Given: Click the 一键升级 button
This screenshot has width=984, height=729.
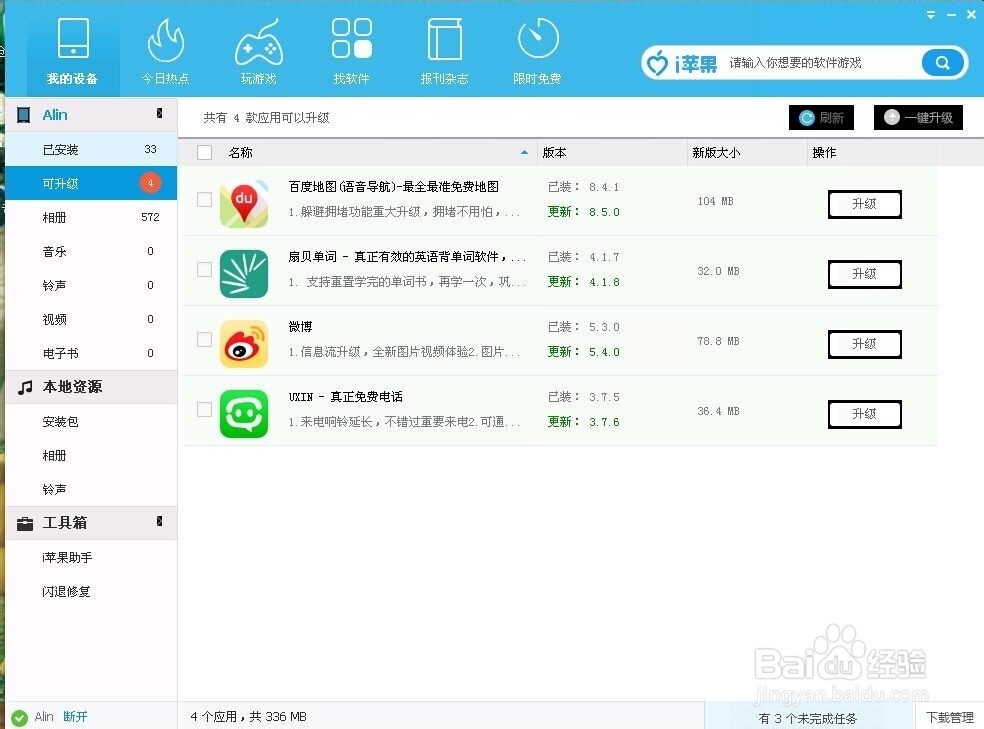Looking at the screenshot, I should coord(918,117).
